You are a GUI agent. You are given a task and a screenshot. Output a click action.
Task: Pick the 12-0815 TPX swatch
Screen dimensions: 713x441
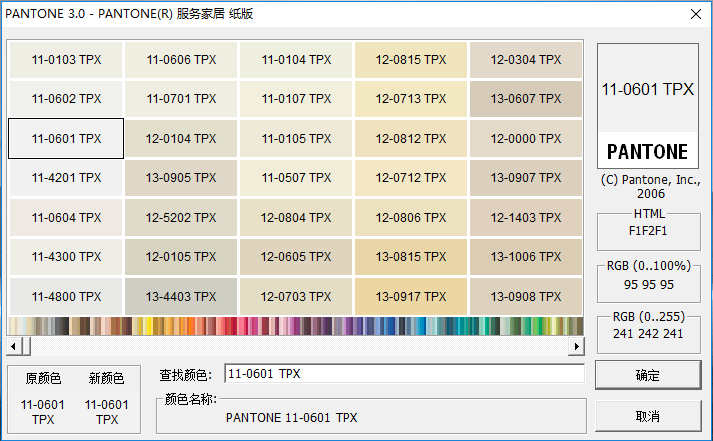(x=411, y=60)
